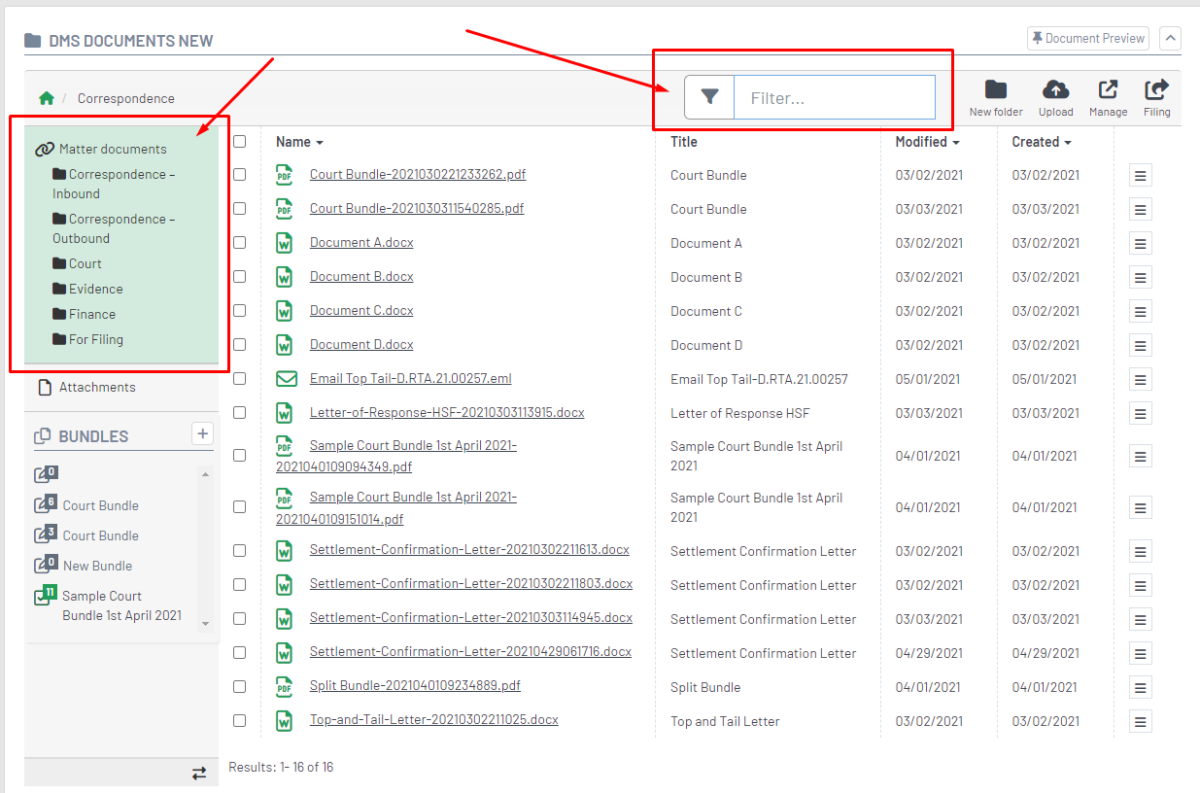Image resolution: width=1200 pixels, height=793 pixels.
Task: Create a folder with the New folder icon
Action: 995,95
